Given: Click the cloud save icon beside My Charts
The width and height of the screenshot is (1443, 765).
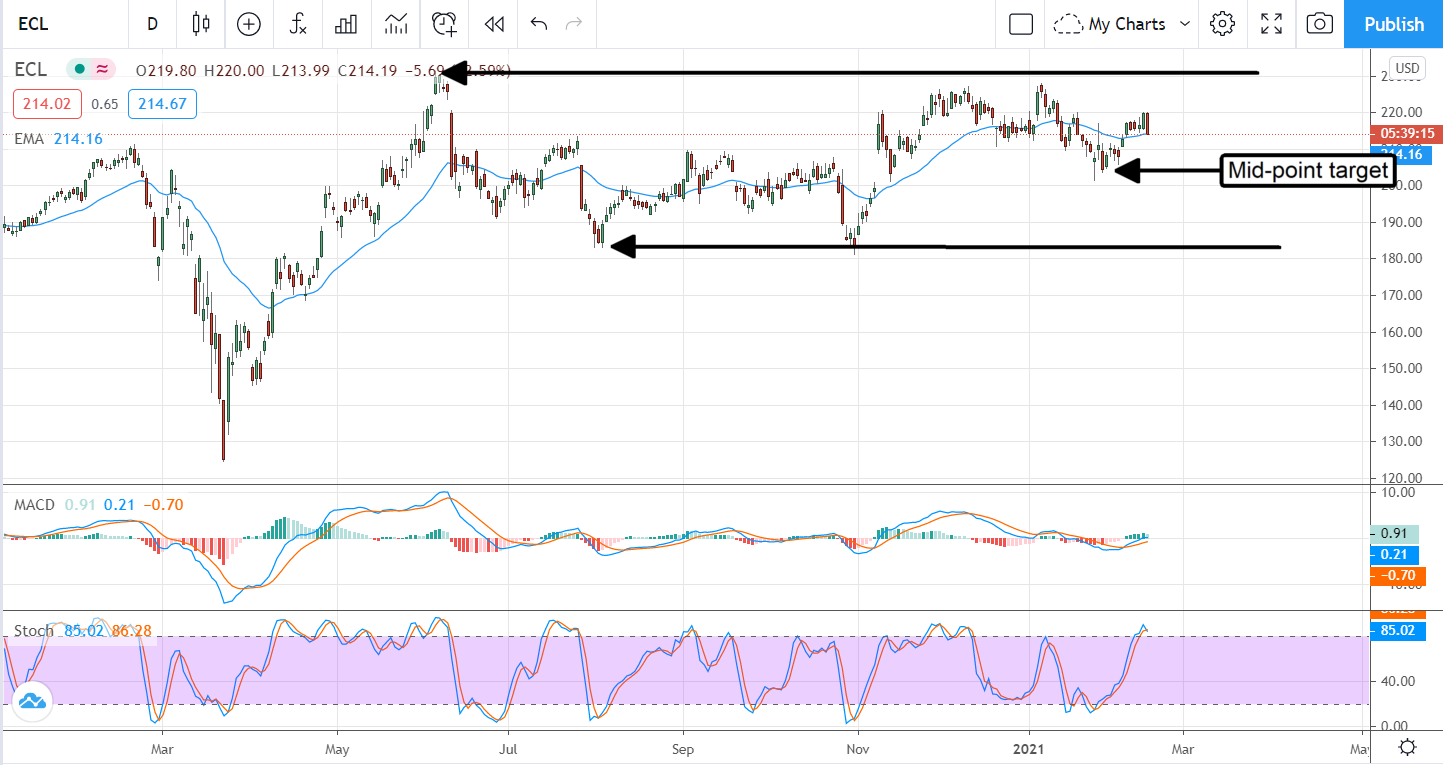Looking at the screenshot, I should point(1068,24).
